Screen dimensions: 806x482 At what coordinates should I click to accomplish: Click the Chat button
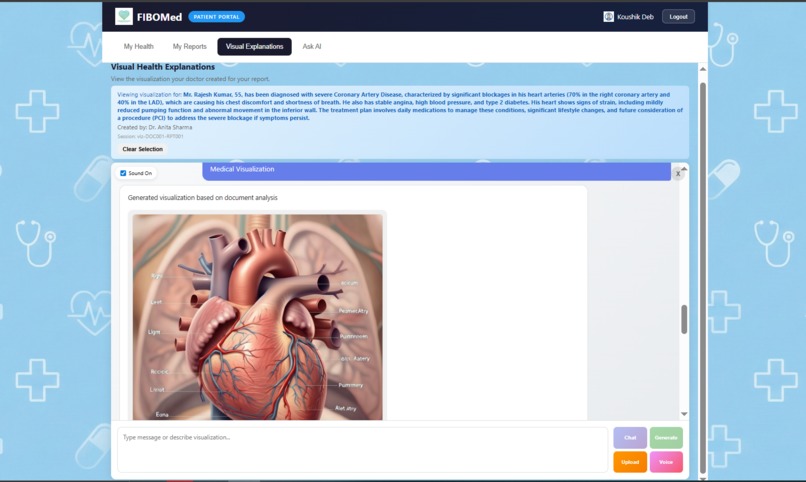click(x=630, y=438)
